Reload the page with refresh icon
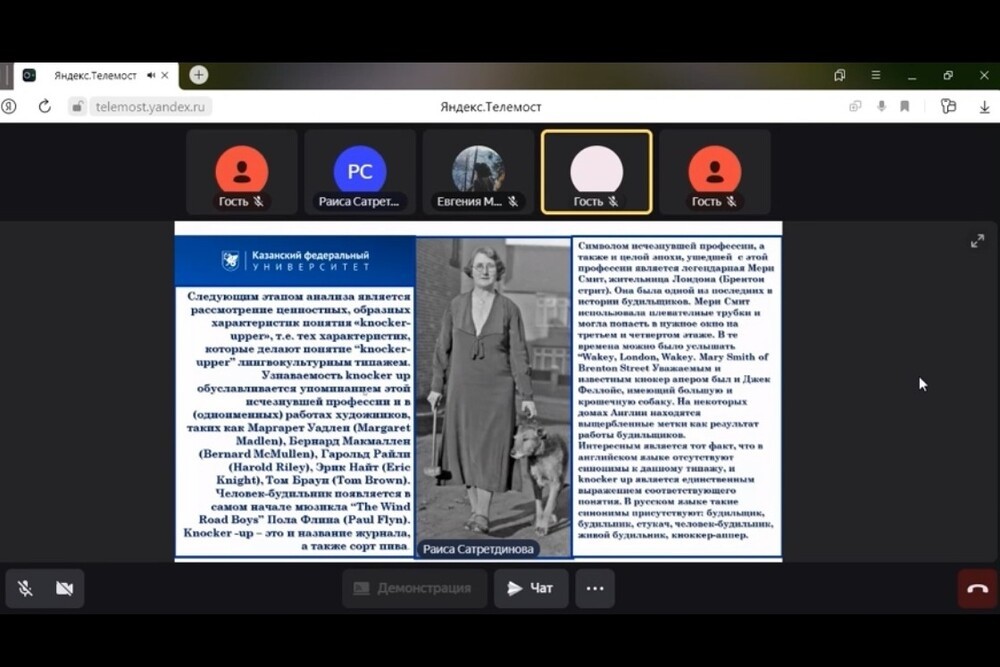1000x667 pixels. tap(44, 106)
